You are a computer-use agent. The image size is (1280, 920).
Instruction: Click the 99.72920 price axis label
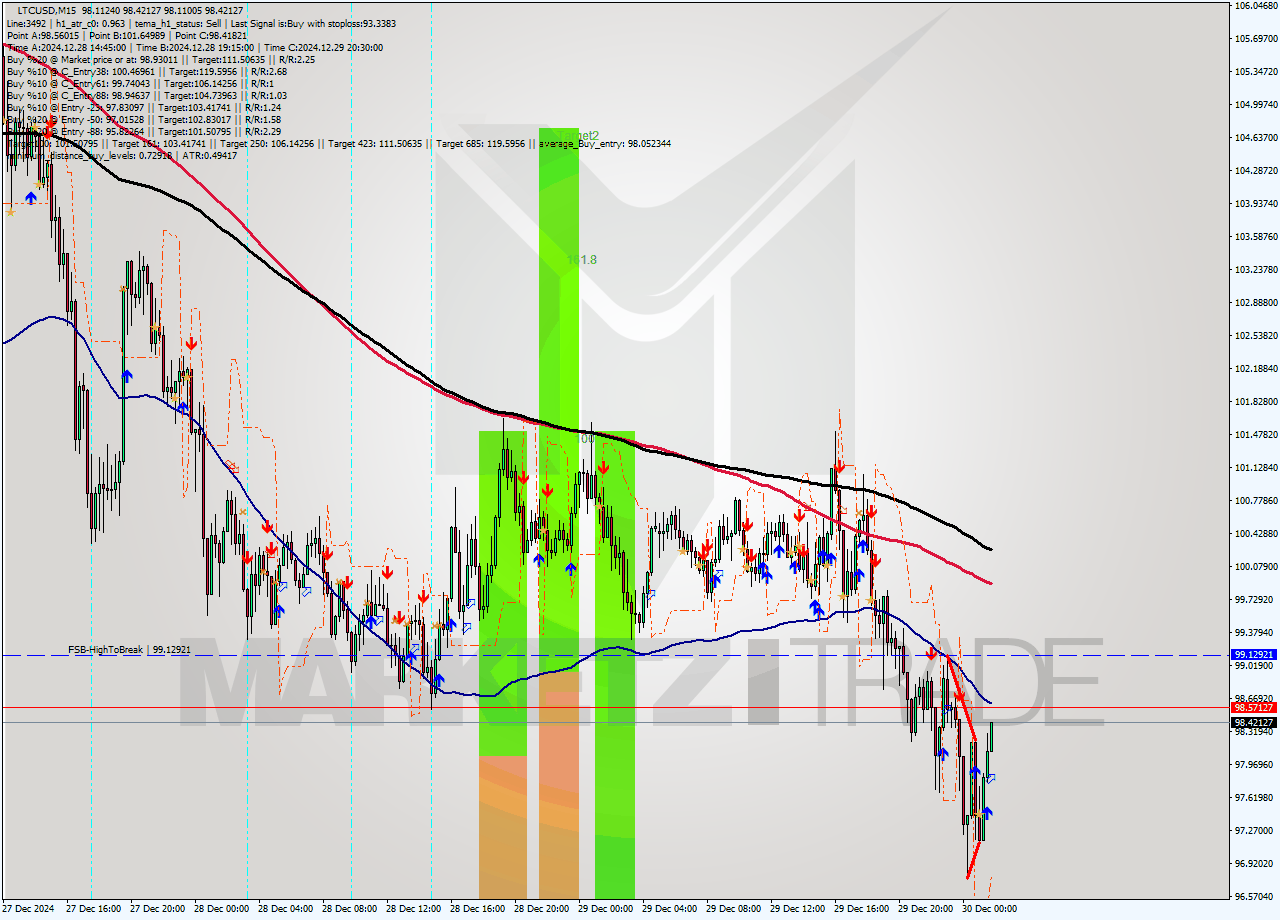[1253, 599]
